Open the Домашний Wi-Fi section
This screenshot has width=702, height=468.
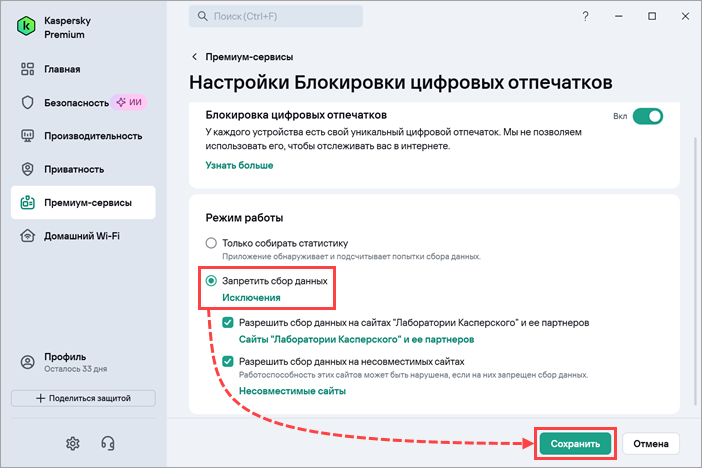70,236
